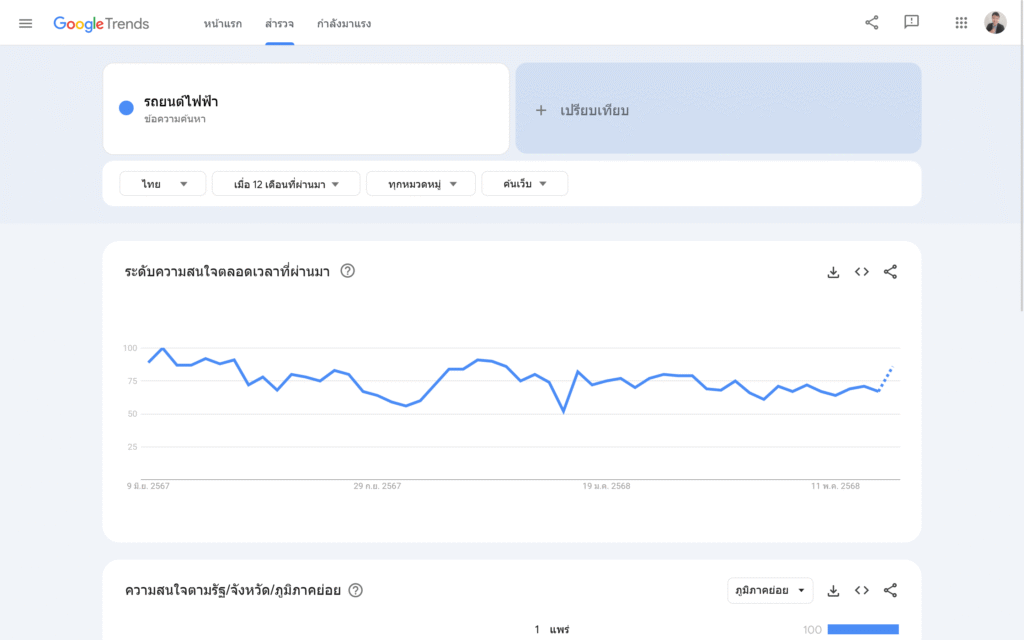The height and width of the screenshot is (640, 1024).
Task: Open the Google apps grid
Action: point(961,23)
